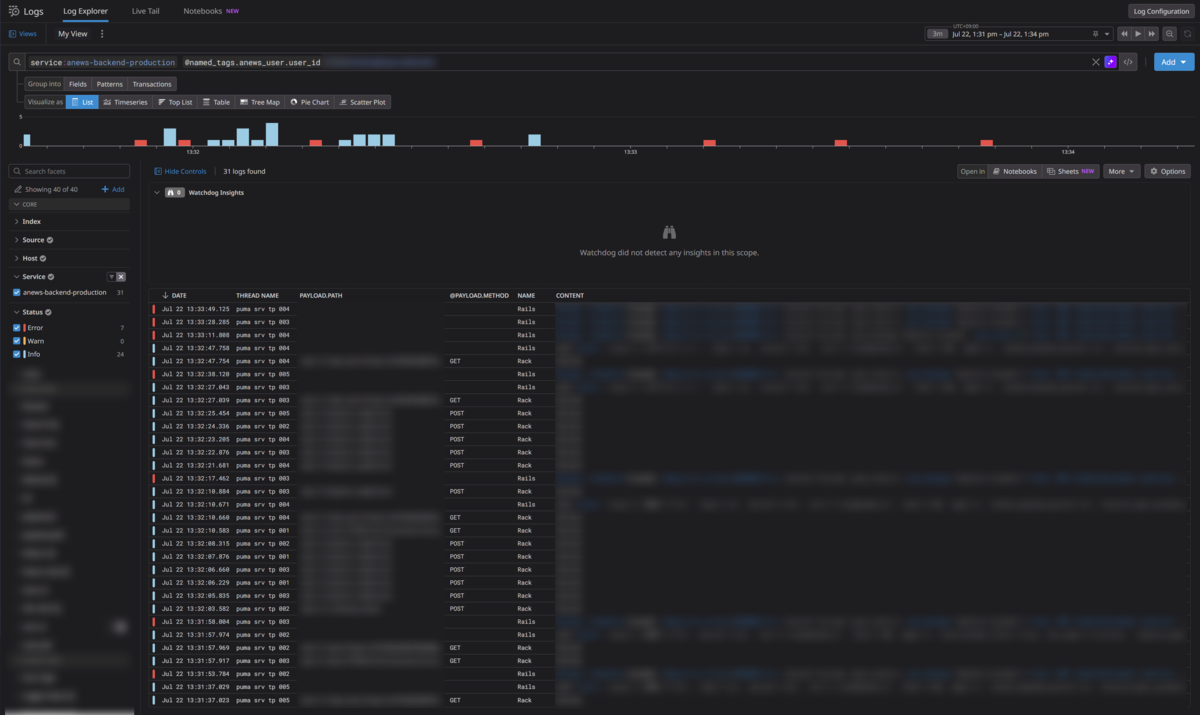The height and width of the screenshot is (715, 1200).
Task: Click the Watchdog binoculars count badge
Action: pos(174,192)
